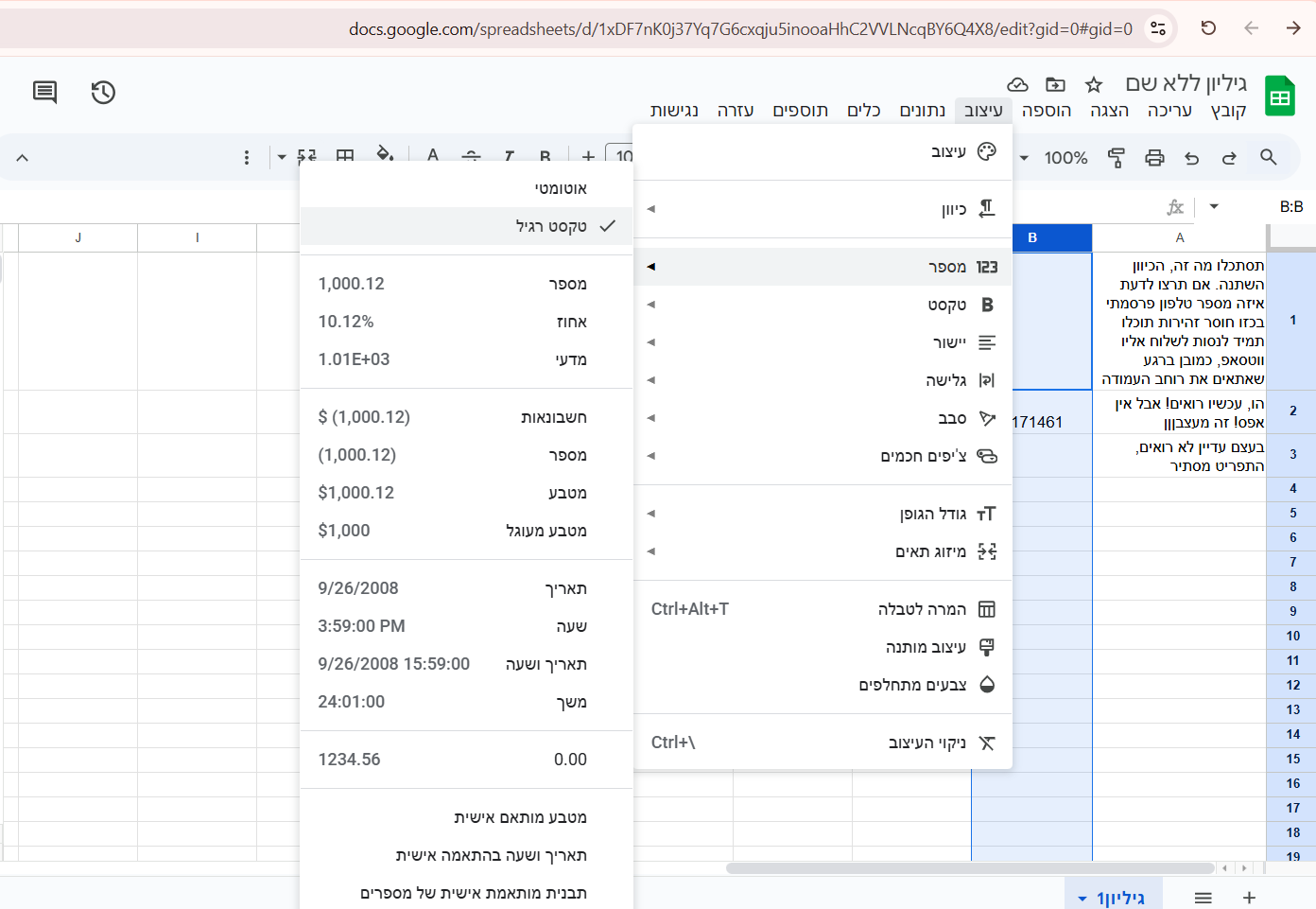Viewport: 1316px width, 909px height.
Task: Click the print icon in toolbar
Action: tap(1154, 158)
